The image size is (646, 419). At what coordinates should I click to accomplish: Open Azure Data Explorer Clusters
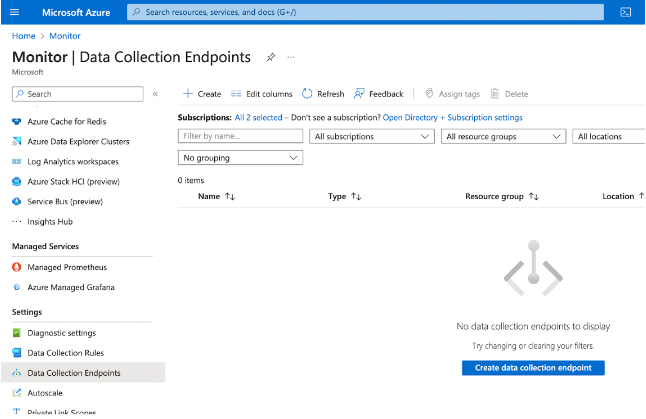tap(78, 141)
